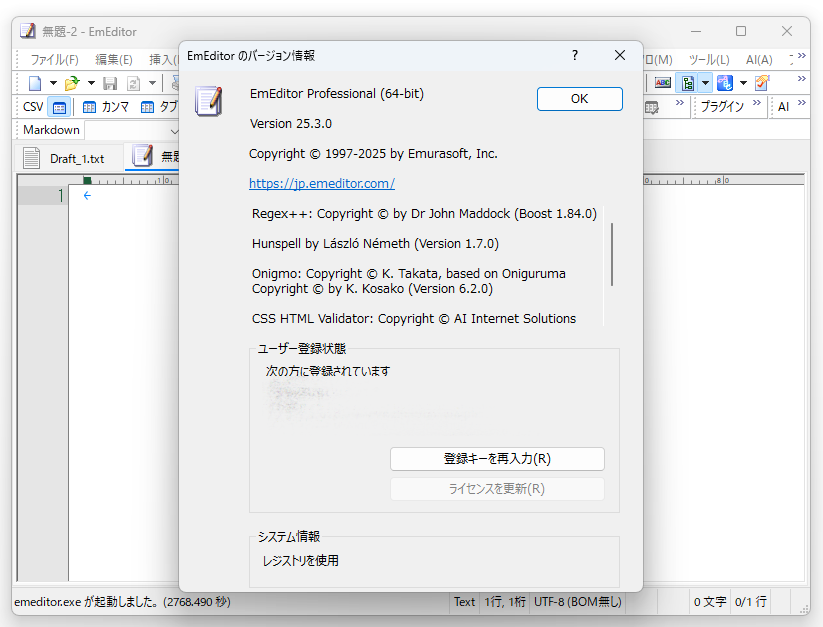The image size is (823, 627).
Task: Toggle the outline view icon
Action: [x=688, y=82]
